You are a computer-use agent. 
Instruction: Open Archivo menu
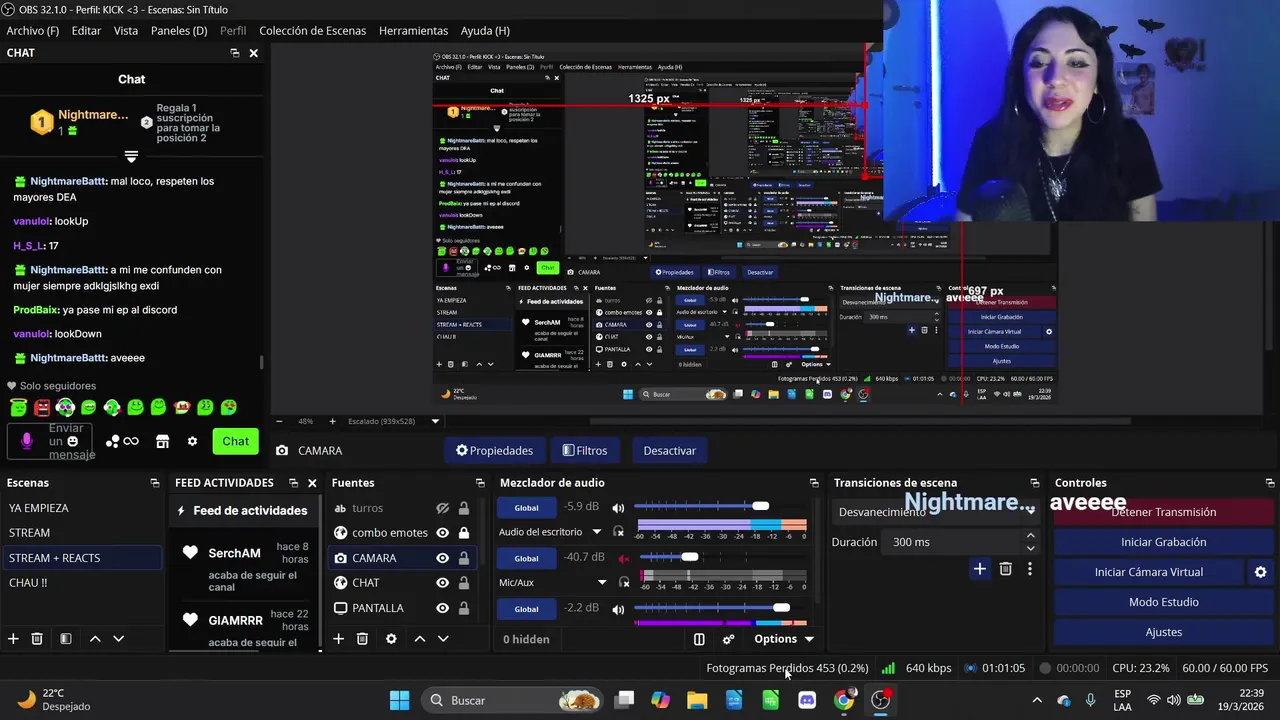[x=31, y=31]
